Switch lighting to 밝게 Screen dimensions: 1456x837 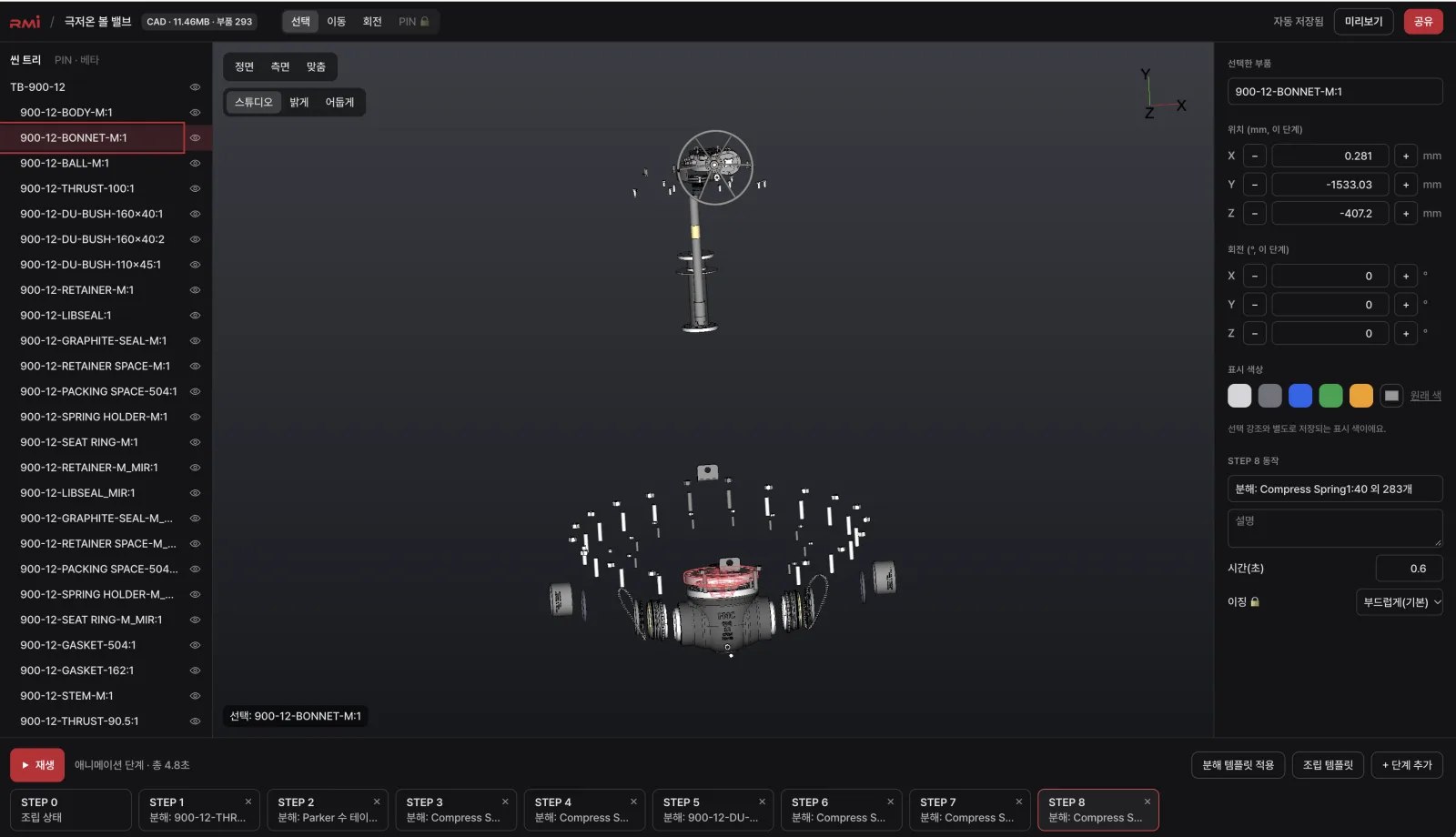pos(299,103)
